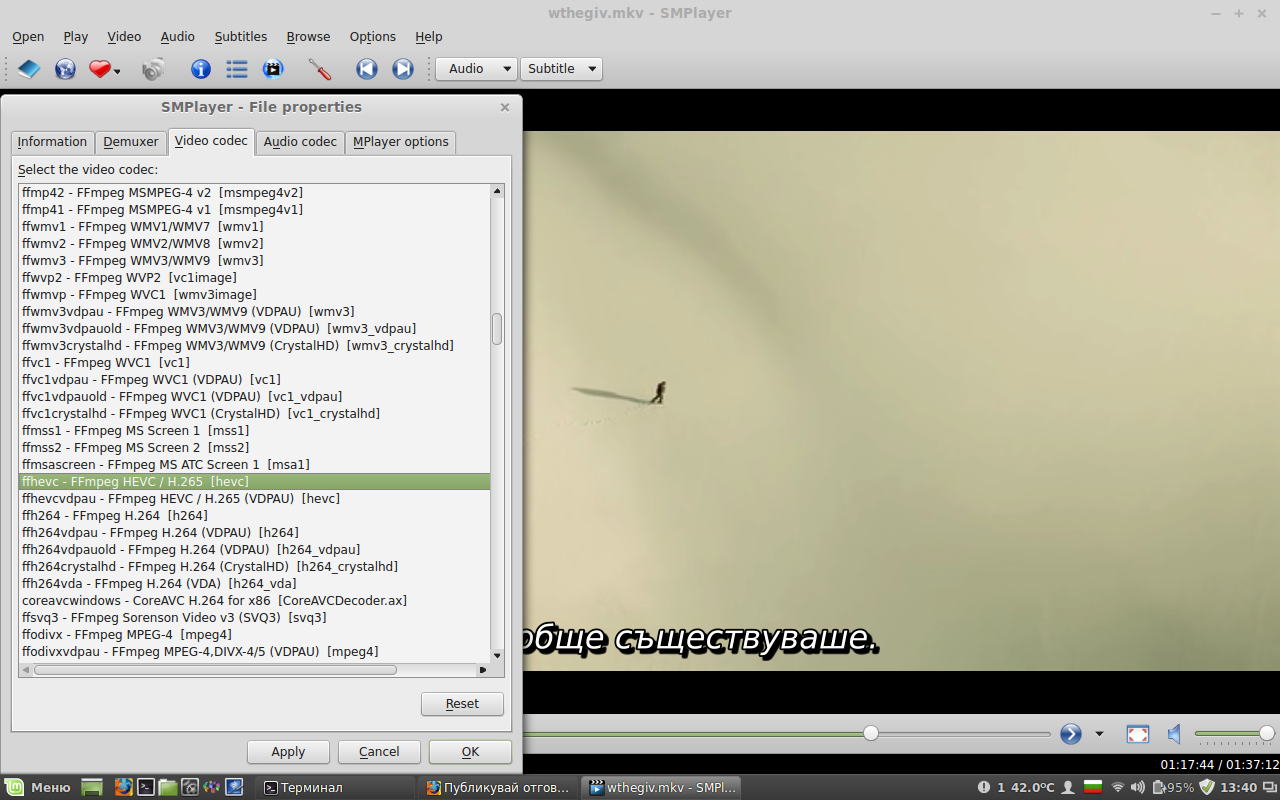This screenshot has height=800, width=1280.
Task: Click the Bulgarian flag keyboard layout icon
Action: pos(1093,787)
